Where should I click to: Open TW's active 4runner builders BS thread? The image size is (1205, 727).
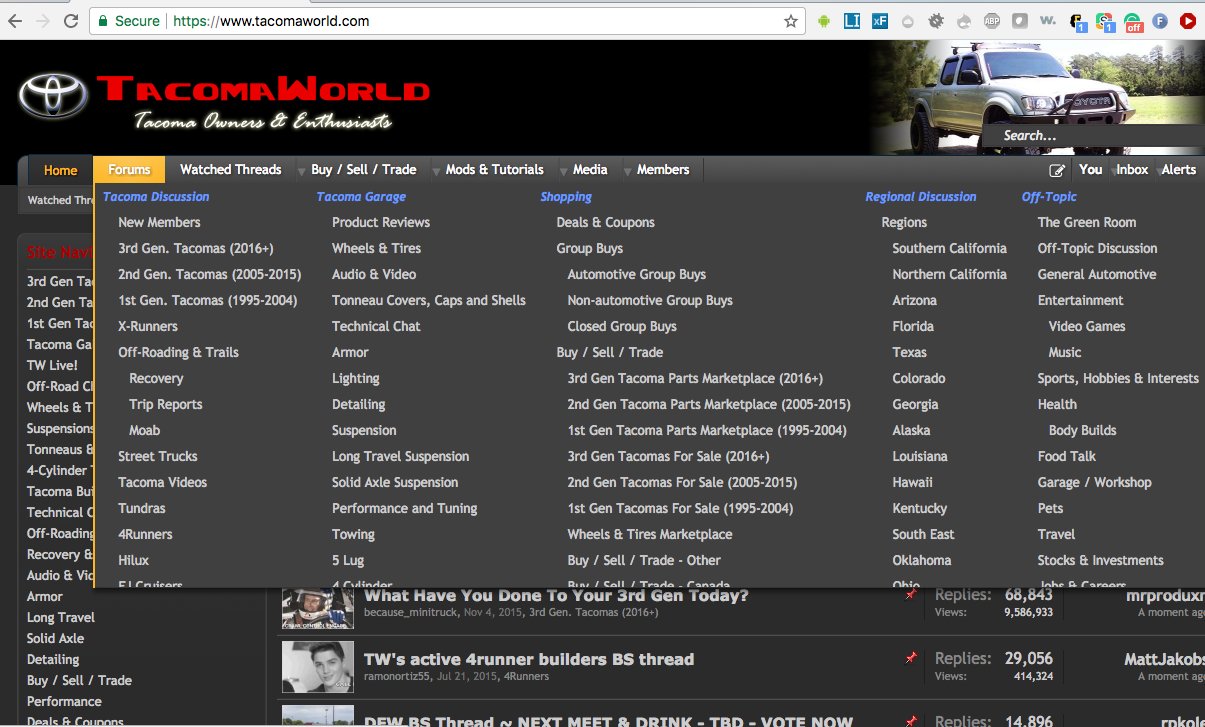(x=529, y=659)
